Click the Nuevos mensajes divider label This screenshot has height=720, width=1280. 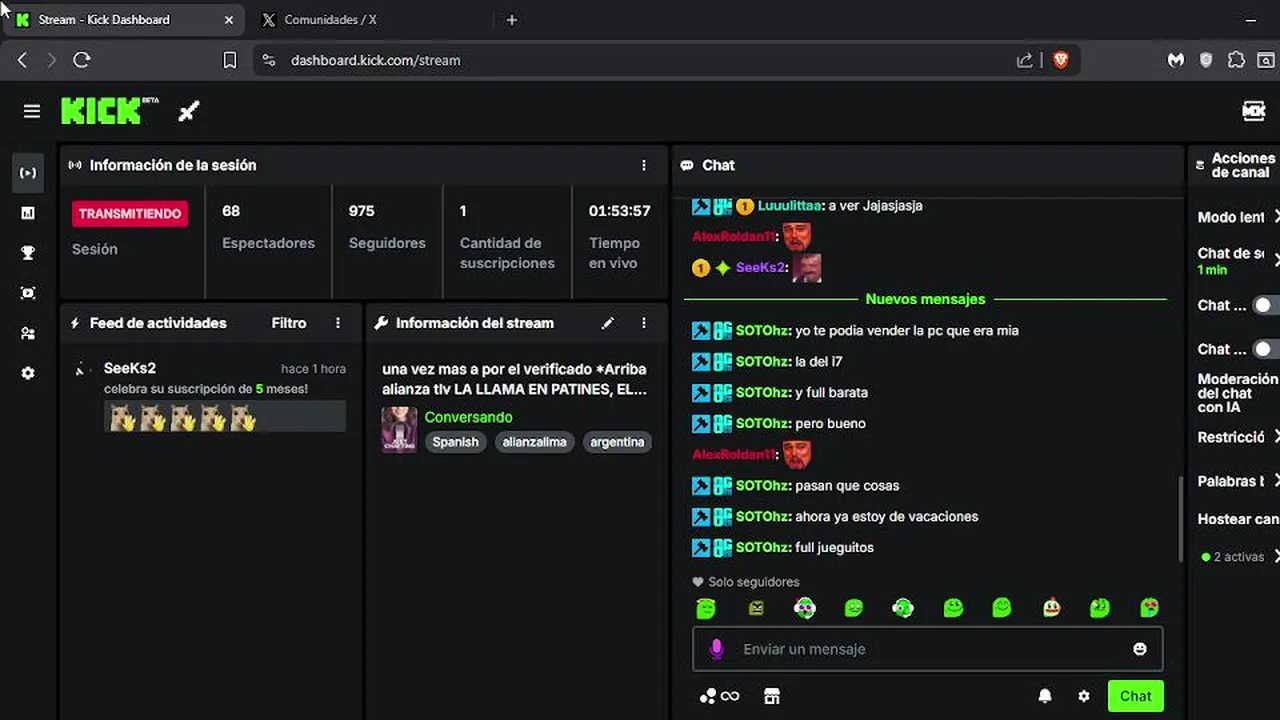(925, 299)
